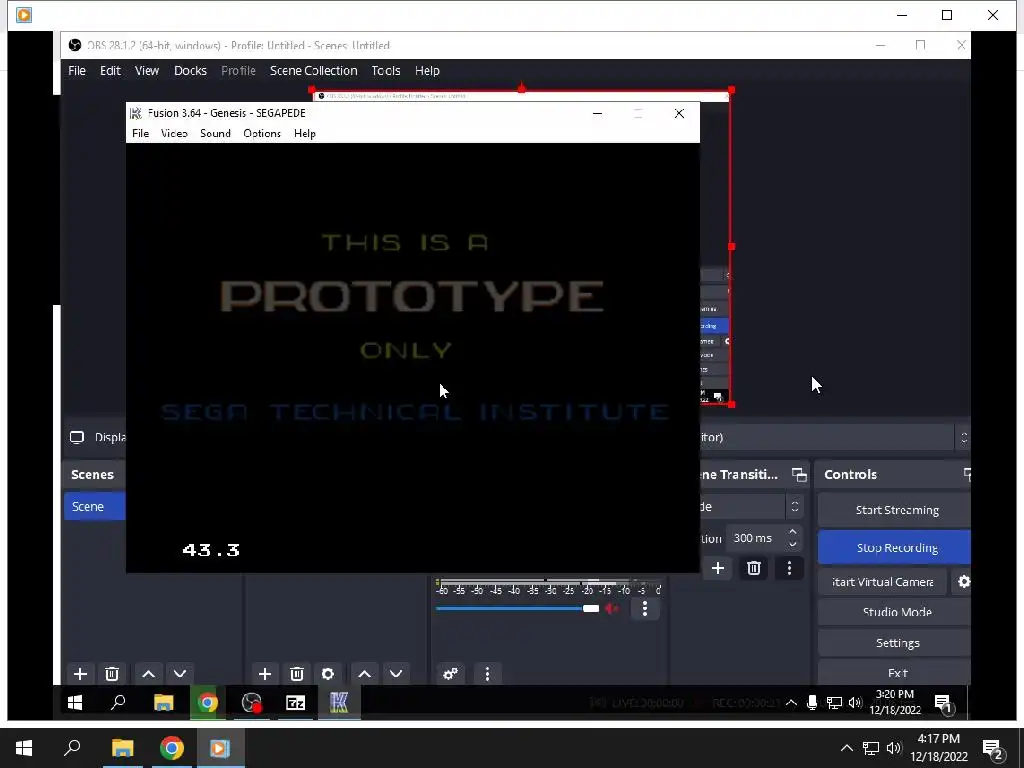1024x768 pixels.
Task: Open File Explorer from outer Windows taskbar
Action: (x=122, y=748)
